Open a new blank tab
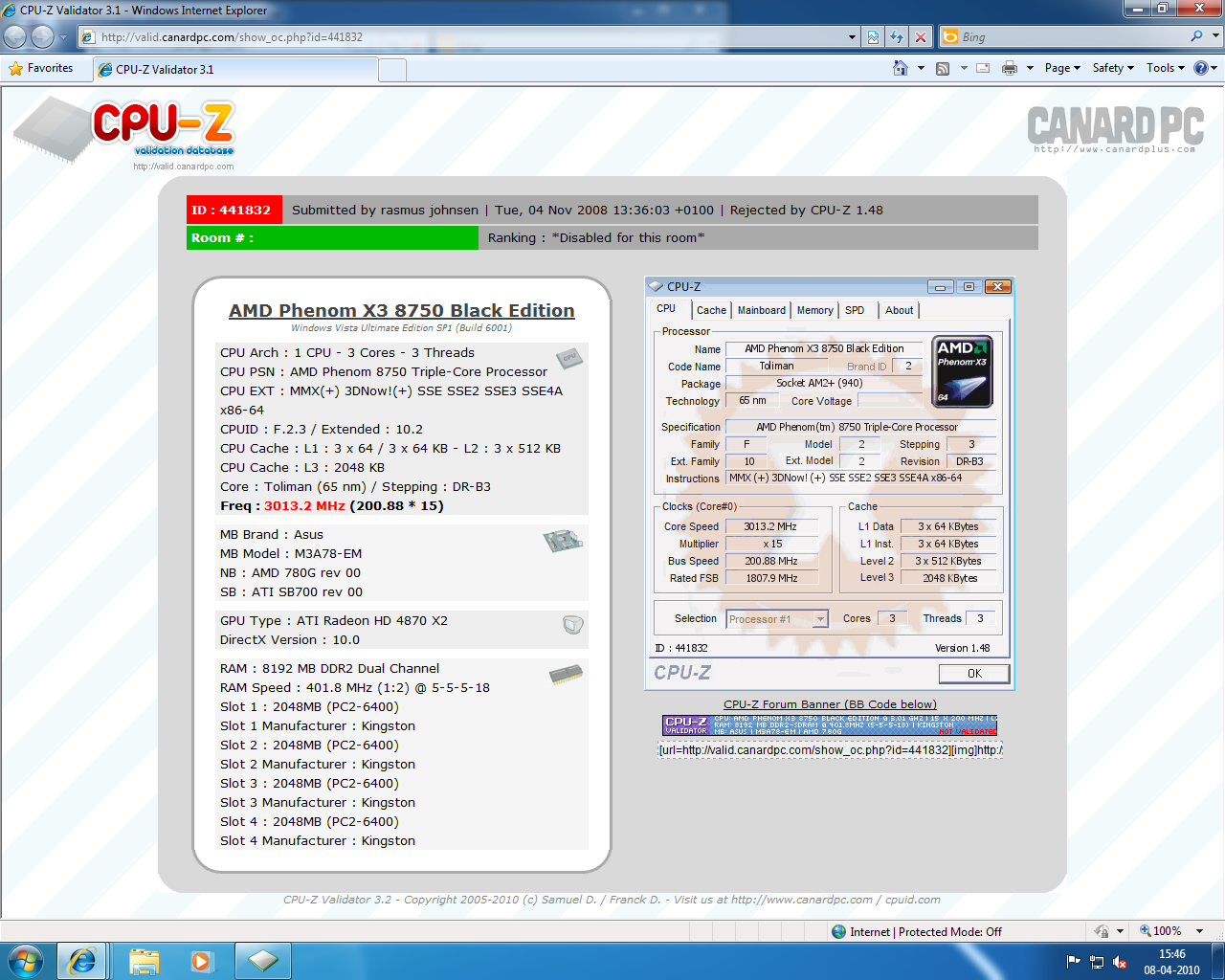The width and height of the screenshot is (1225, 980). [x=392, y=70]
